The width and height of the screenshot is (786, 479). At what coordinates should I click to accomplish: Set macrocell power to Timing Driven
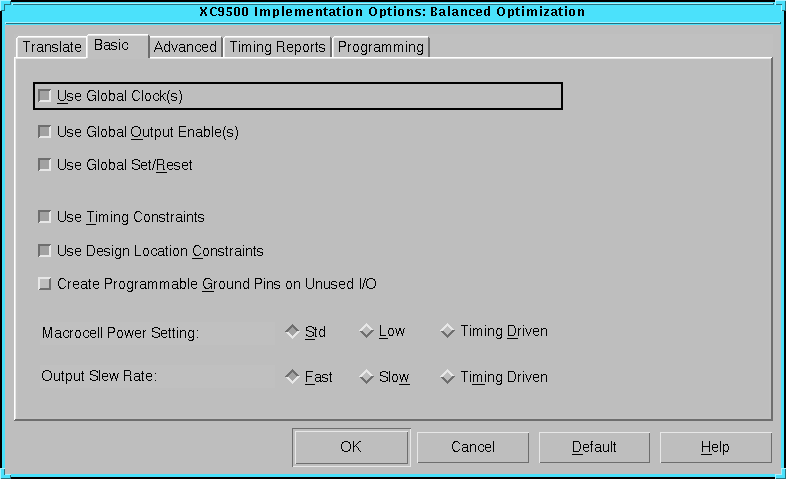tap(448, 332)
